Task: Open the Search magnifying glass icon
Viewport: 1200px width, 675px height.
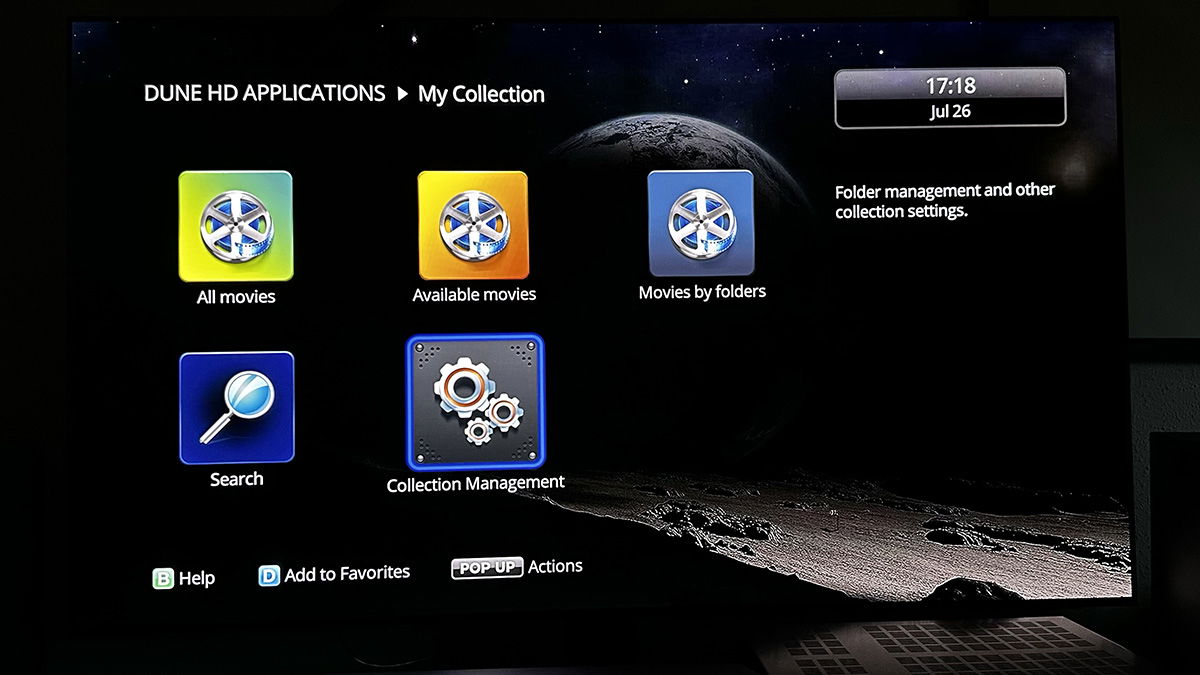Action: [237, 407]
